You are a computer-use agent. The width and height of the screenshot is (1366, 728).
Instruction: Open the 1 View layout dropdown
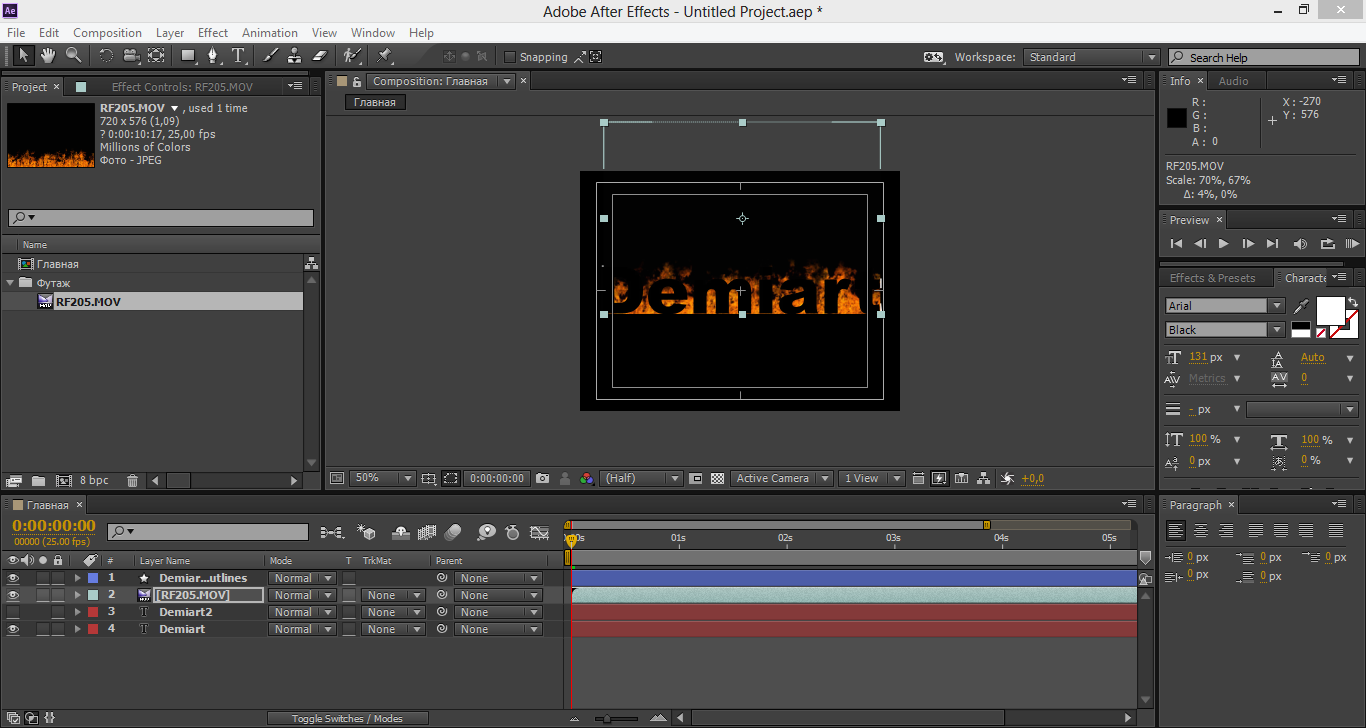[x=871, y=479]
